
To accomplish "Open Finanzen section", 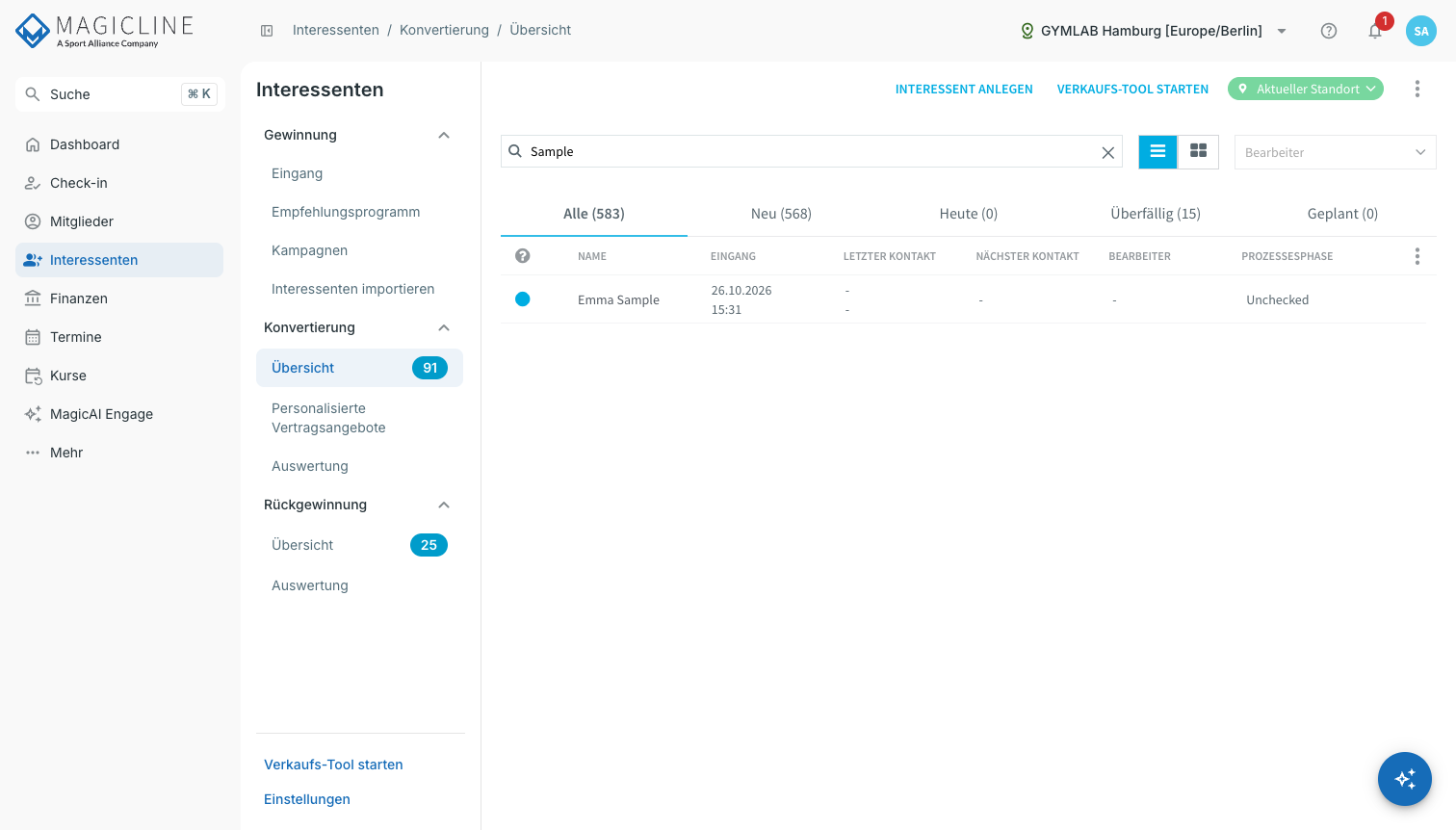I will tap(119, 298).
